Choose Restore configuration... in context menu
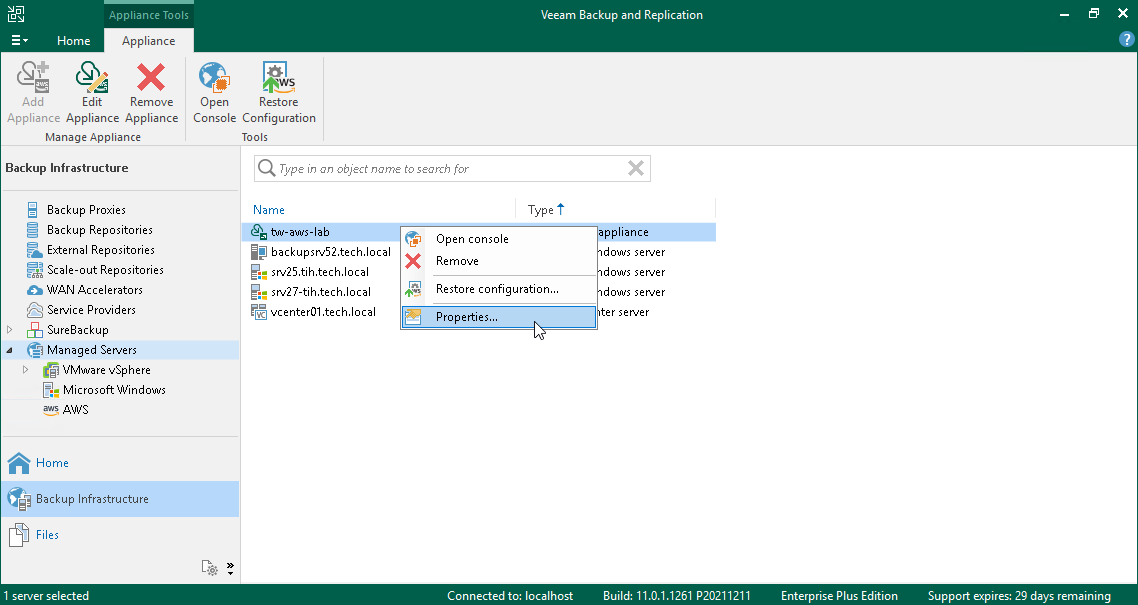Viewport: 1138px width, 605px height. (499, 289)
